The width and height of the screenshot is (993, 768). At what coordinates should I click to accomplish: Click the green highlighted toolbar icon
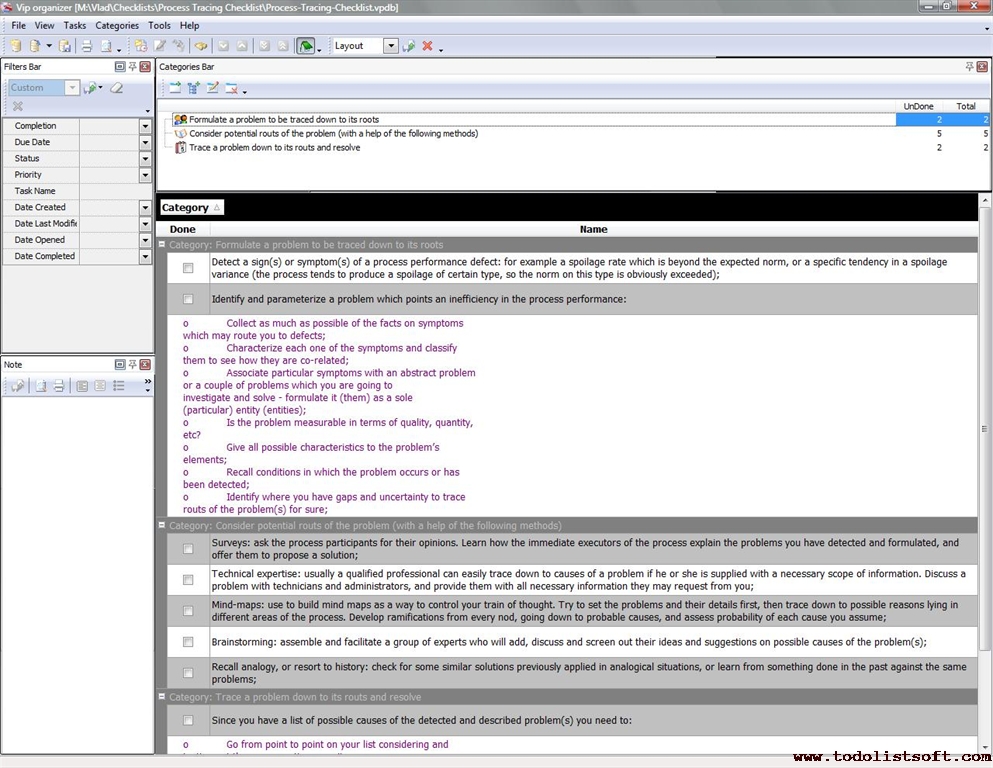305,46
